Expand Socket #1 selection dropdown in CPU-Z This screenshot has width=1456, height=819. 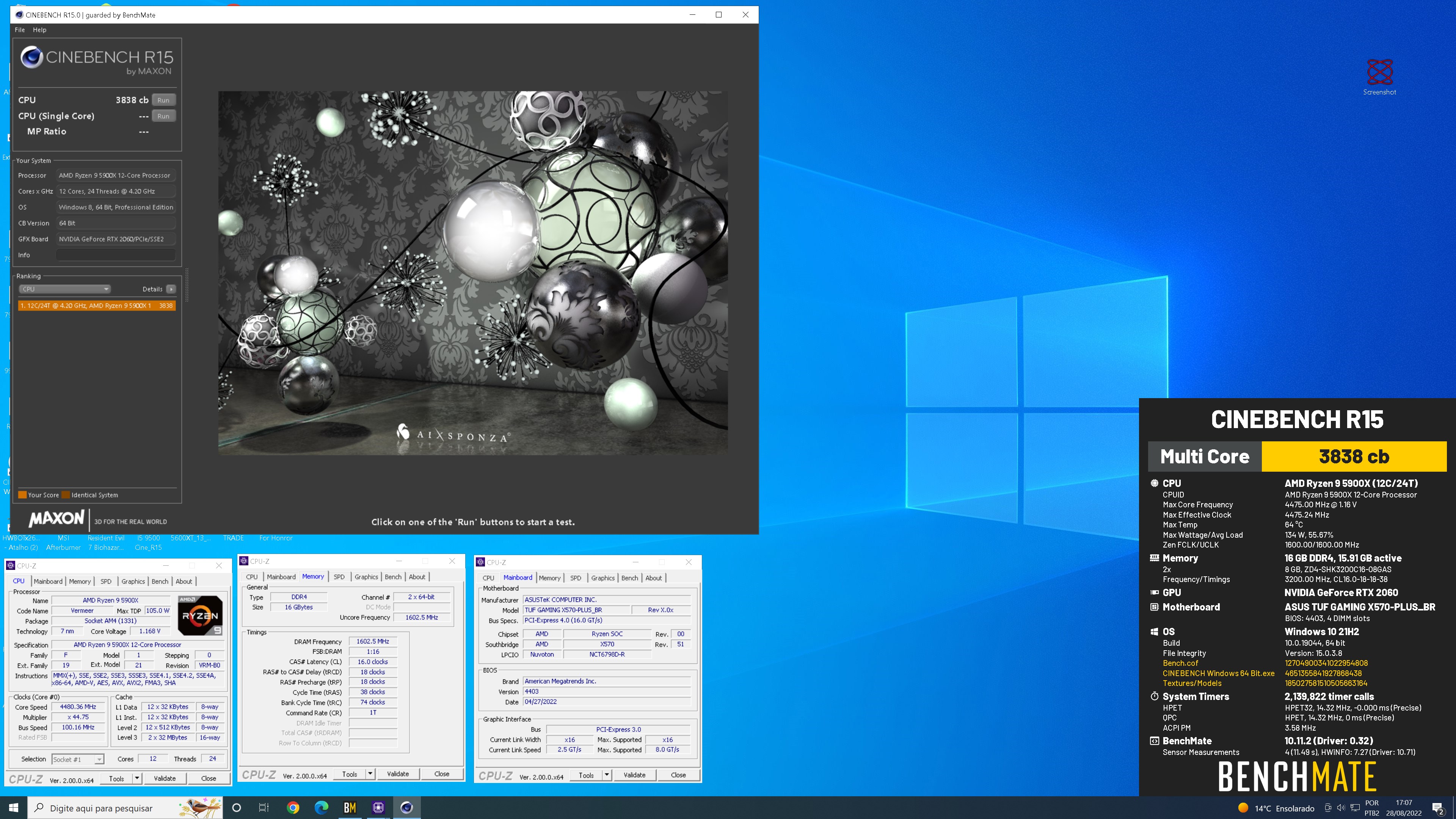coord(99,759)
